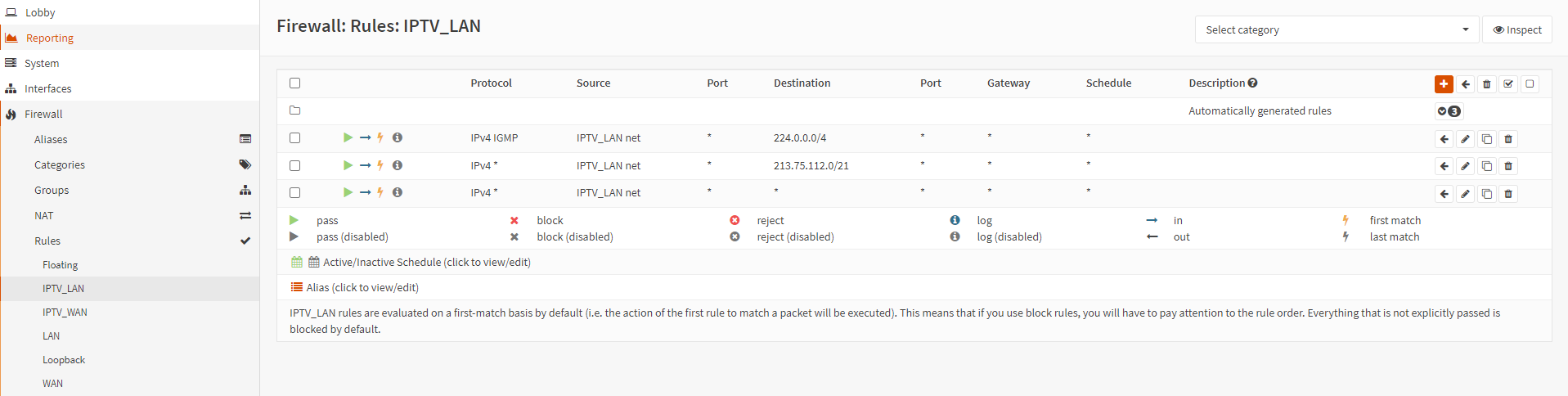The image size is (1568, 396).
Task: Tick the checkbox for IPv4 IGMP rule
Action: coord(295,137)
